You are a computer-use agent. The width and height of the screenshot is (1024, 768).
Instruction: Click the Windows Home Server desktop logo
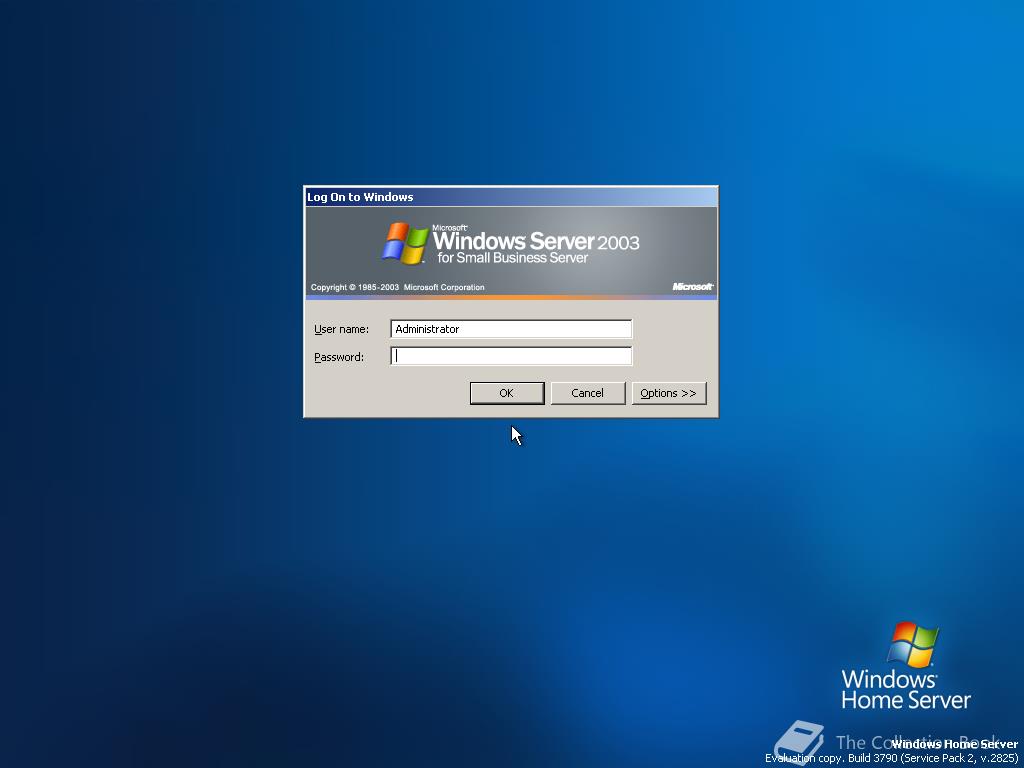pos(906,660)
